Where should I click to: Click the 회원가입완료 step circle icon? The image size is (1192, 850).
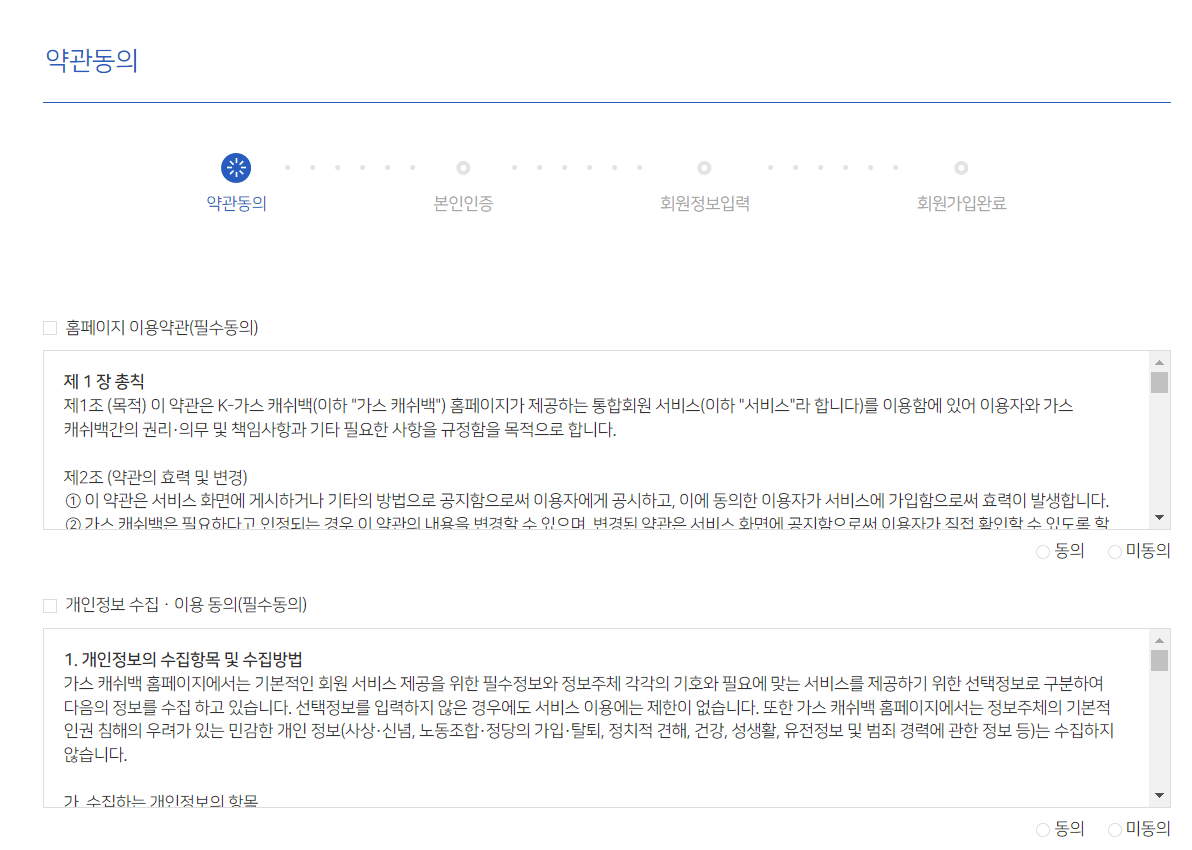tap(961, 168)
